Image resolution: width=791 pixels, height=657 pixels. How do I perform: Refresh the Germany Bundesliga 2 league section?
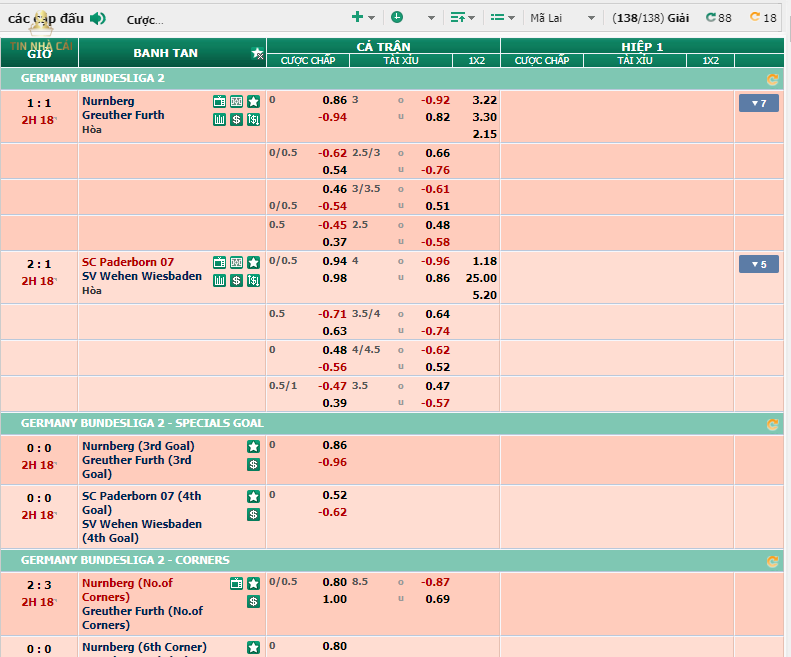tap(772, 79)
